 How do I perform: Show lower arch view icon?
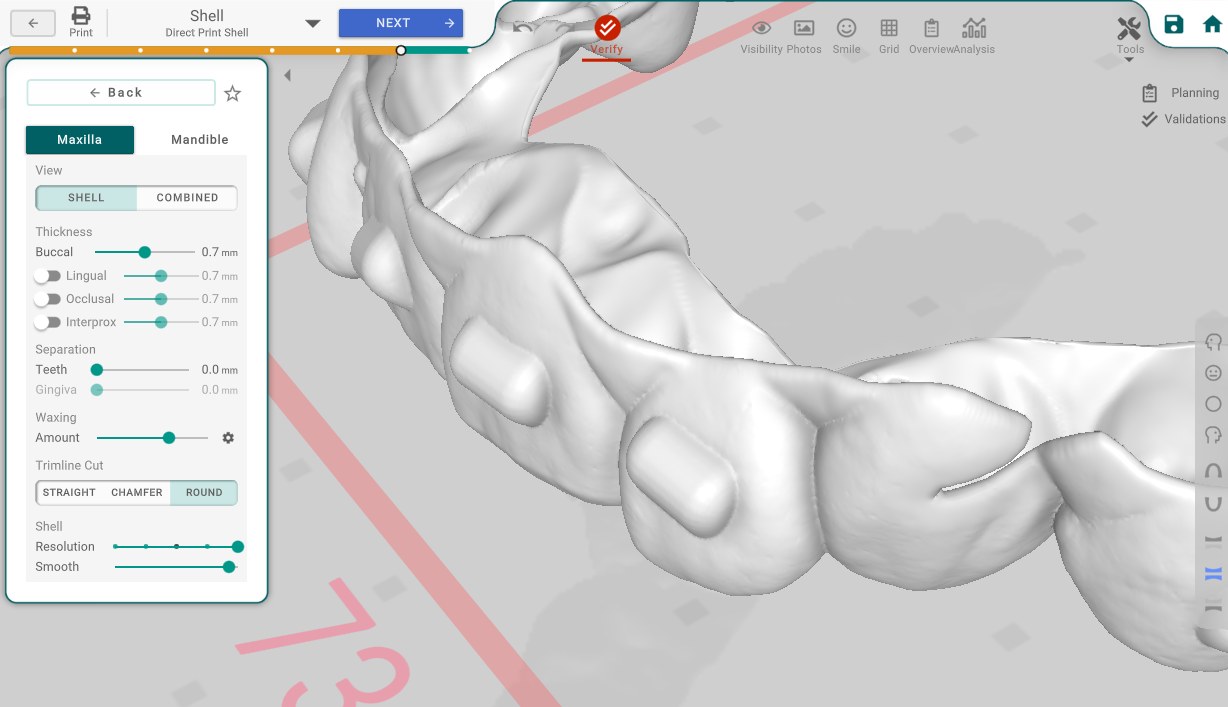[x=1213, y=504]
